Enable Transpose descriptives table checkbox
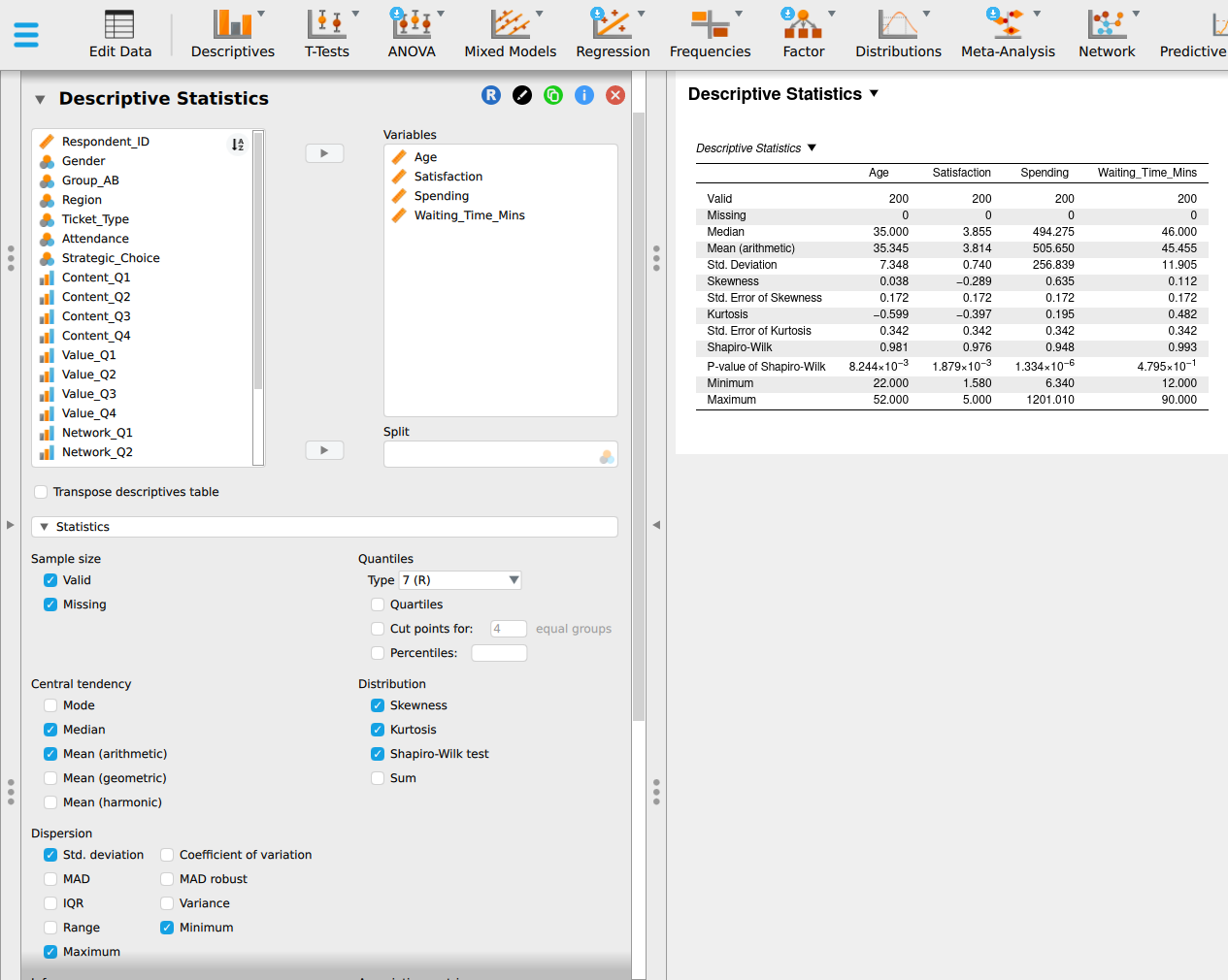 [x=41, y=492]
